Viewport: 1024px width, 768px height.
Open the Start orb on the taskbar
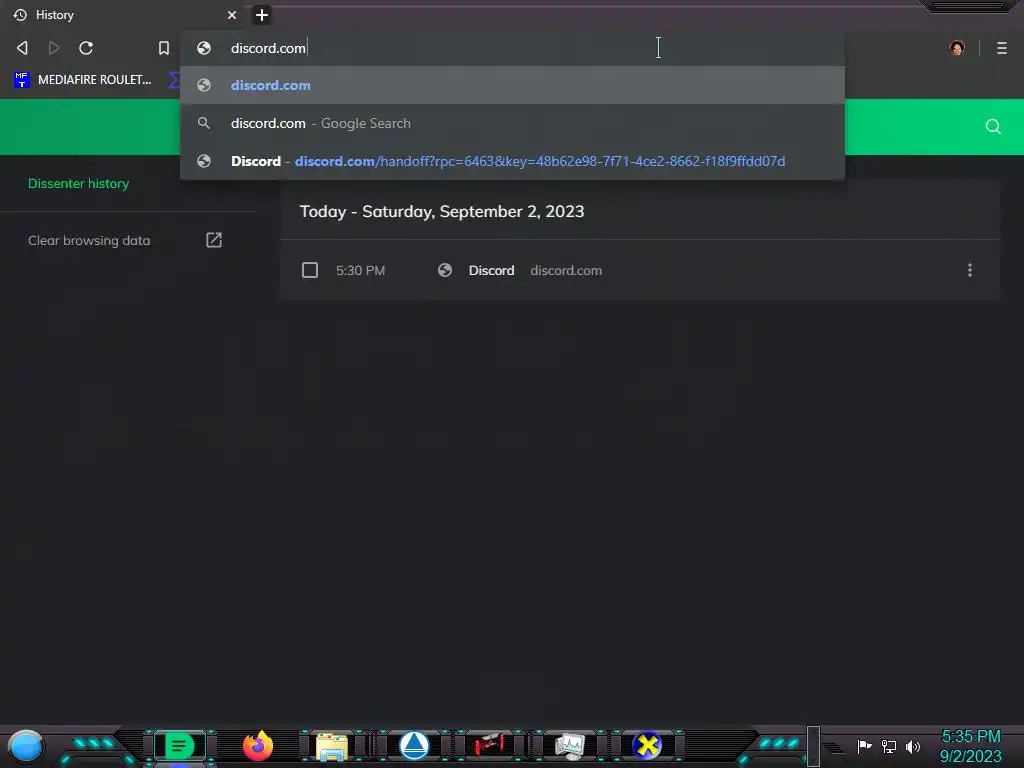coord(26,746)
